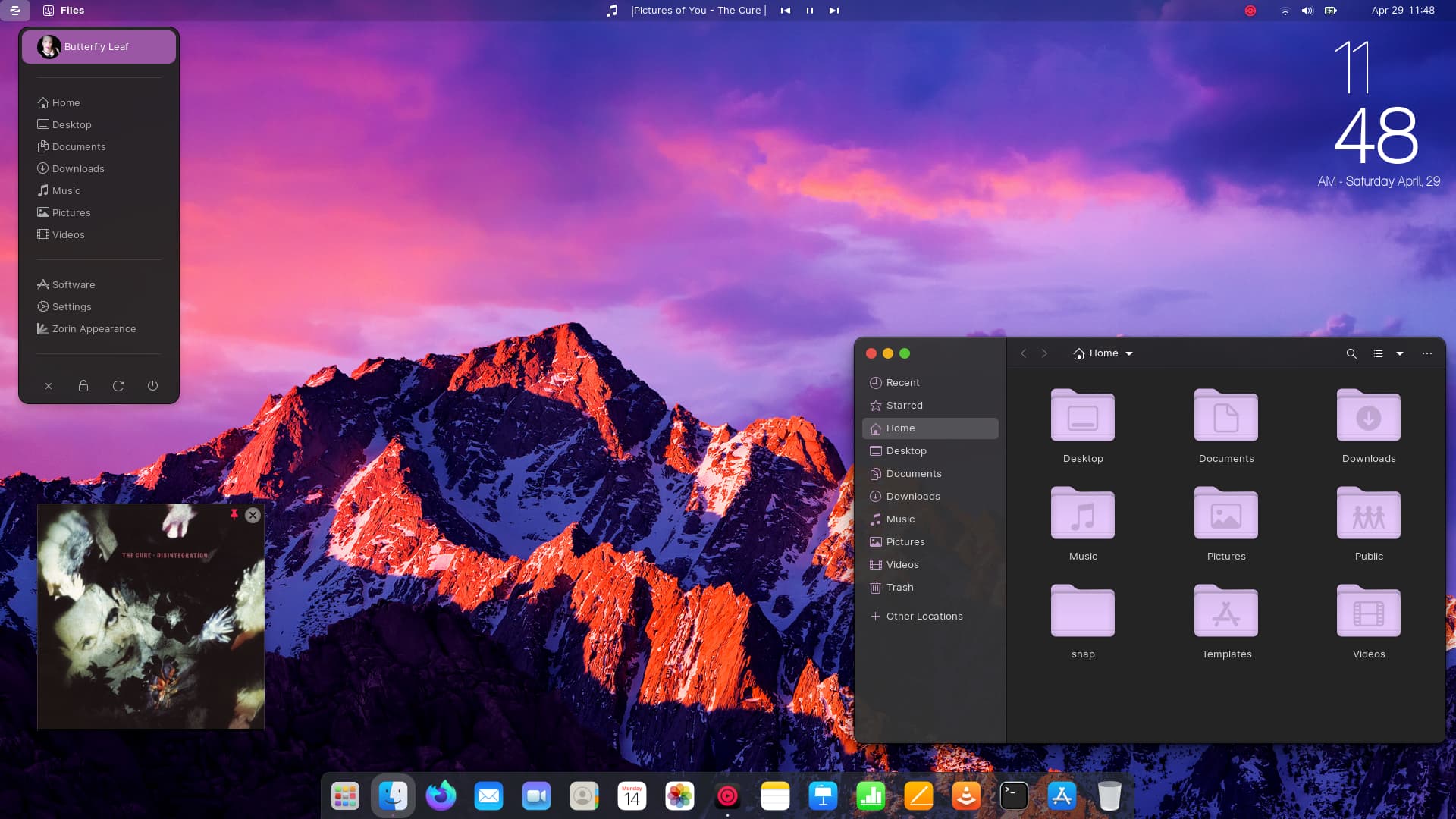
Task: Expand the Home path dropdown arrow
Action: click(x=1129, y=354)
